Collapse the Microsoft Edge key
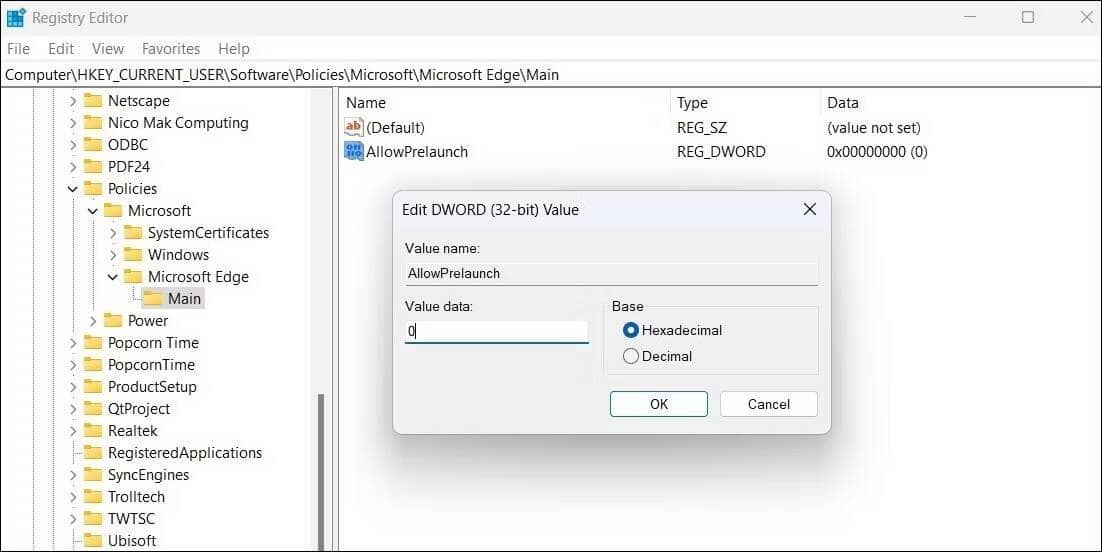1102x552 pixels. click(x=113, y=277)
